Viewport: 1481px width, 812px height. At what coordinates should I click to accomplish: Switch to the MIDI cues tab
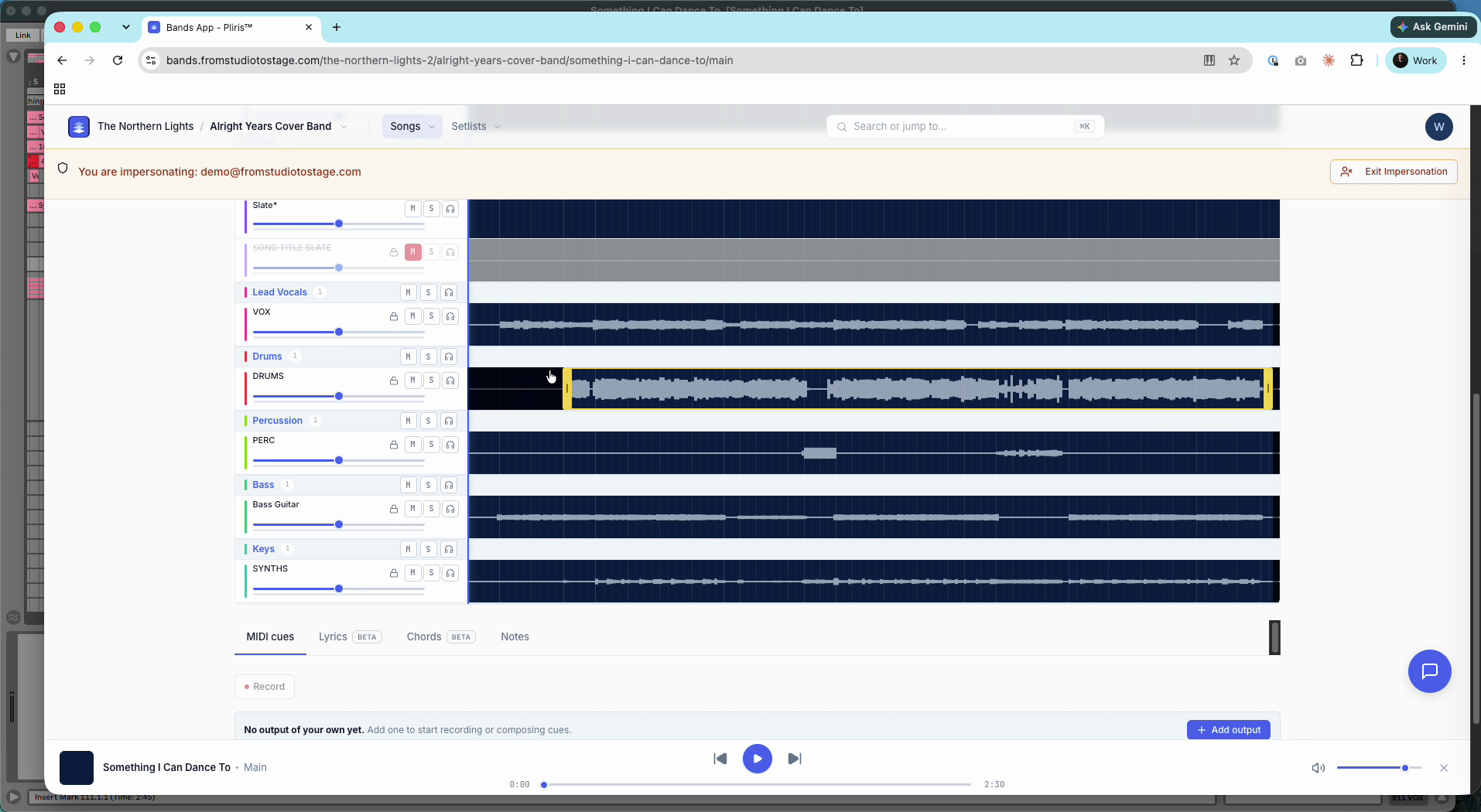(x=270, y=637)
